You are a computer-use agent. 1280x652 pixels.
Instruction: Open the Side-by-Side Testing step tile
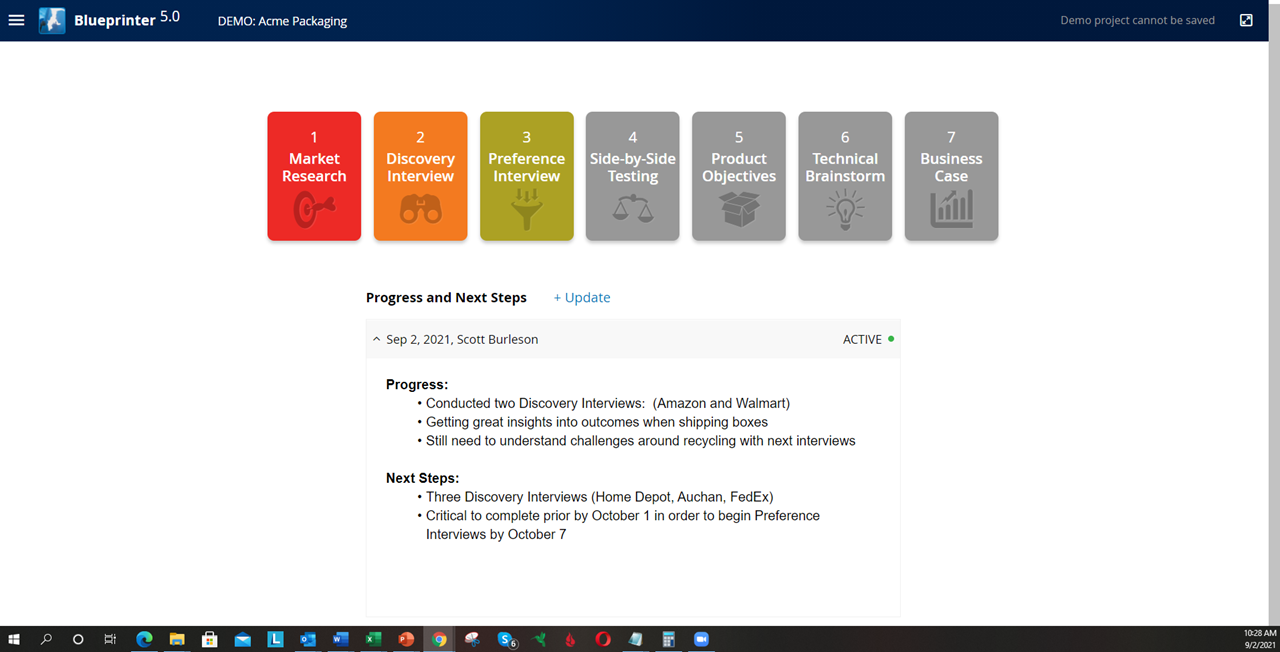point(633,176)
